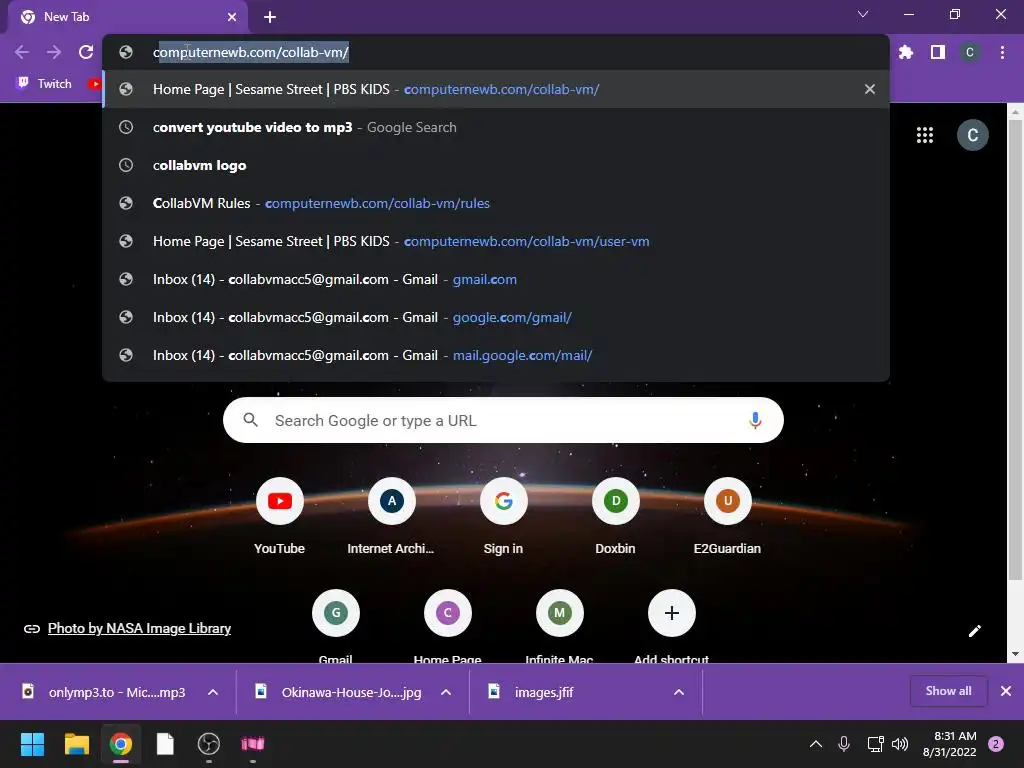Click Search Google or type a URL box
1024x768 pixels.
pos(503,420)
